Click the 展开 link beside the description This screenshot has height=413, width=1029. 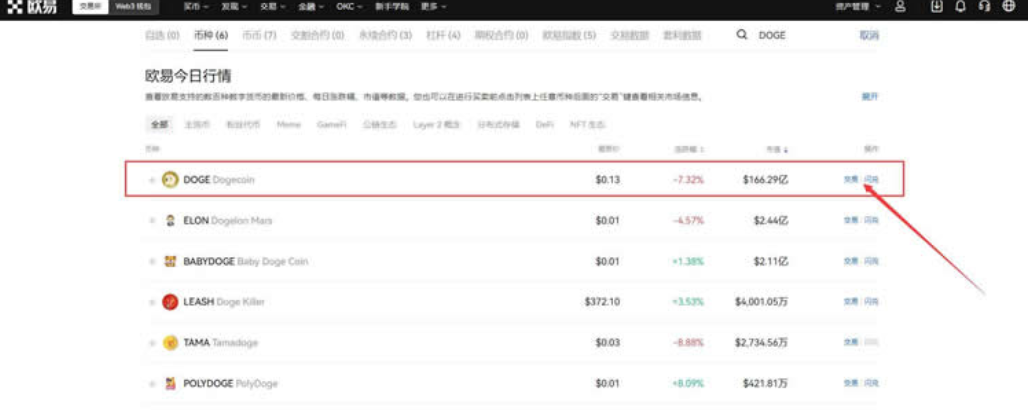(x=870, y=97)
